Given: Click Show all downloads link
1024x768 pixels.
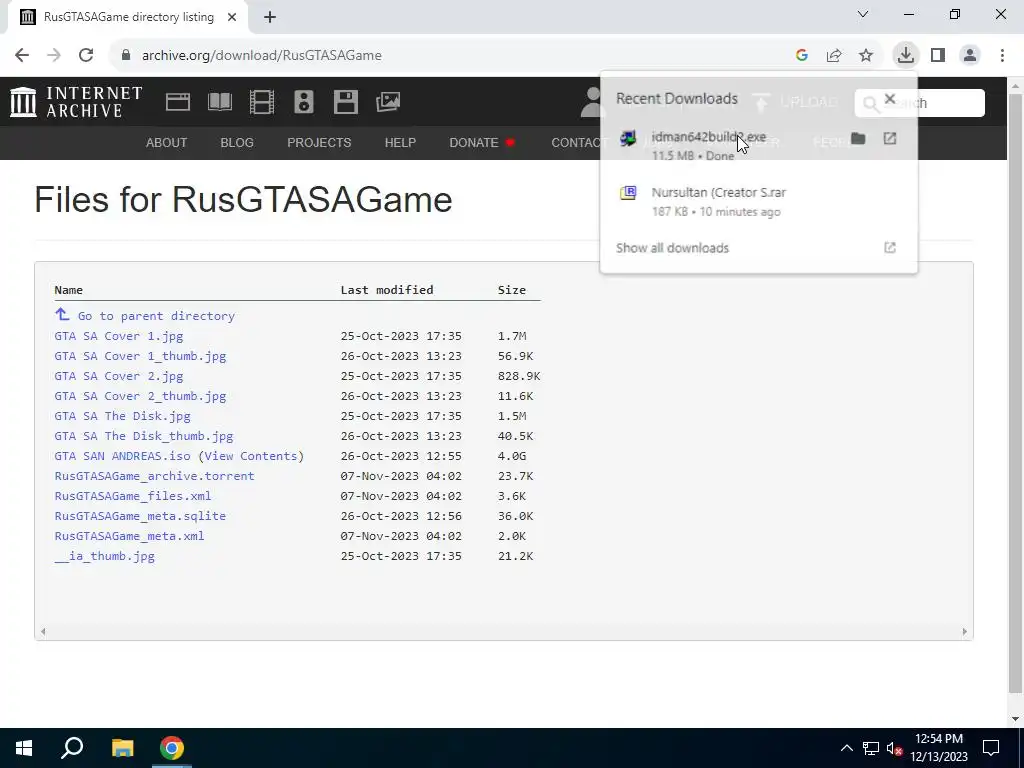Looking at the screenshot, I should point(672,248).
